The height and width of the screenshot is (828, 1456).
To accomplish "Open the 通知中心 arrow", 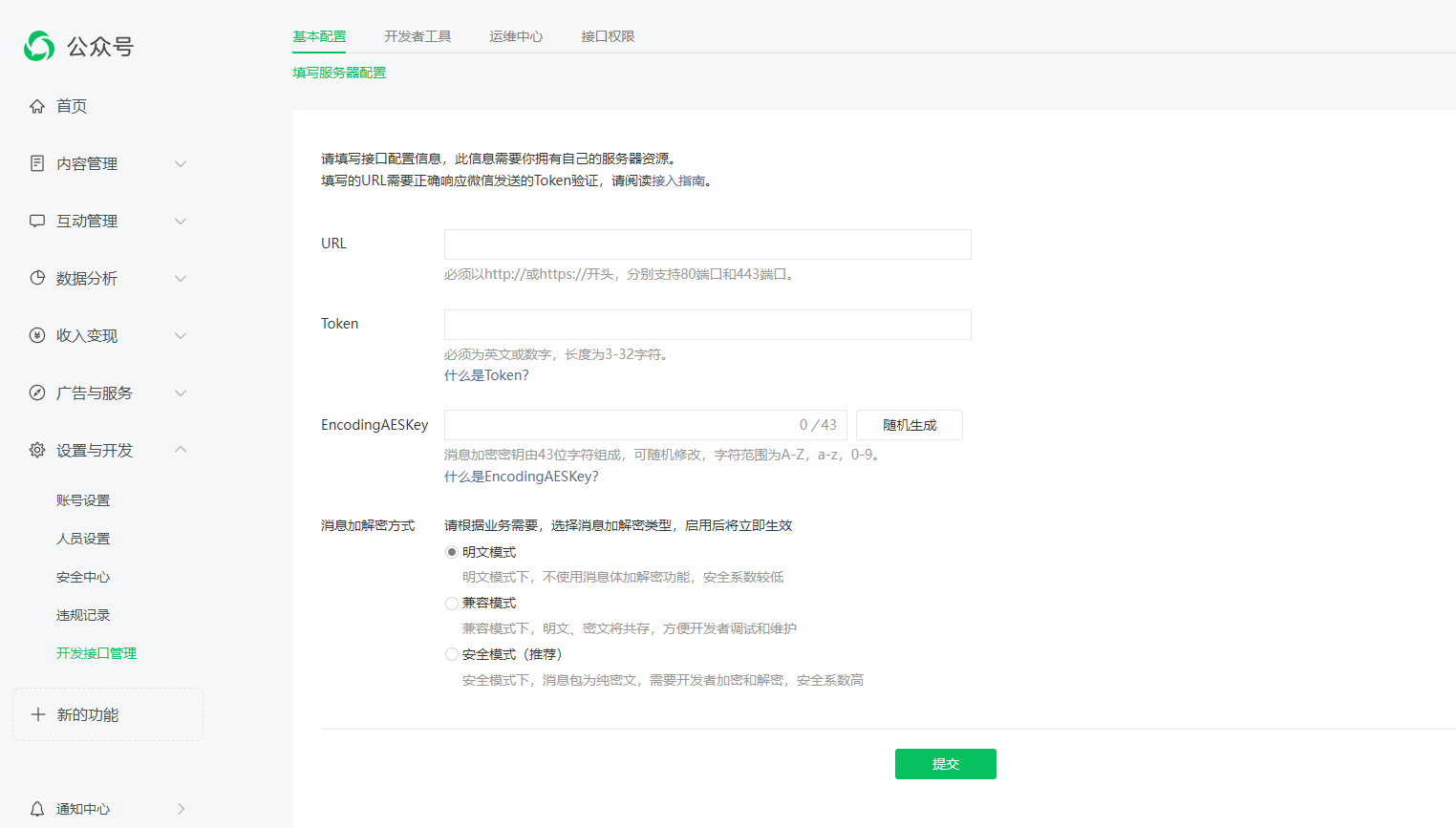I will pyautogui.click(x=181, y=809).
